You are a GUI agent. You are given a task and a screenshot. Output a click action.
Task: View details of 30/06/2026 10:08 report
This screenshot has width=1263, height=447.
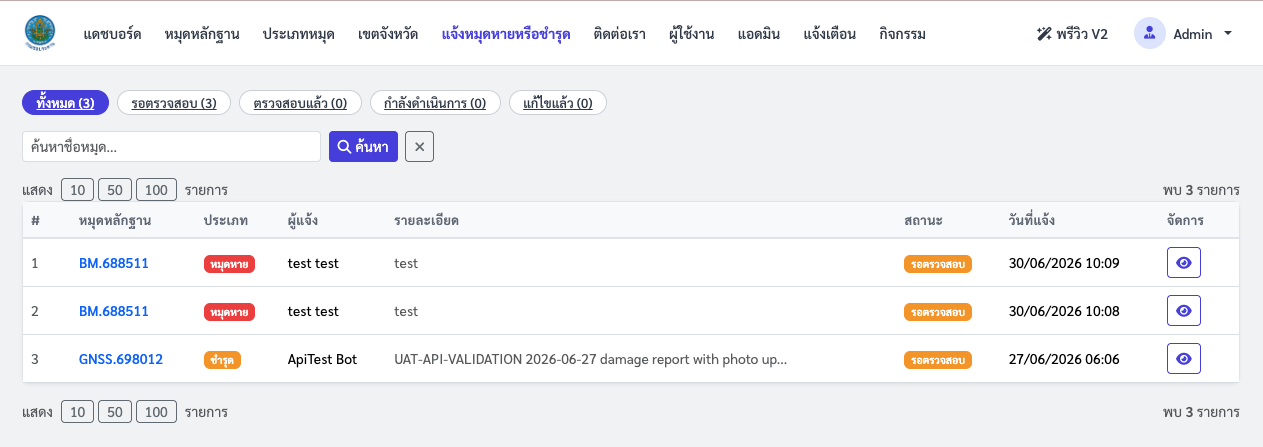click(x=1184, y=311)
